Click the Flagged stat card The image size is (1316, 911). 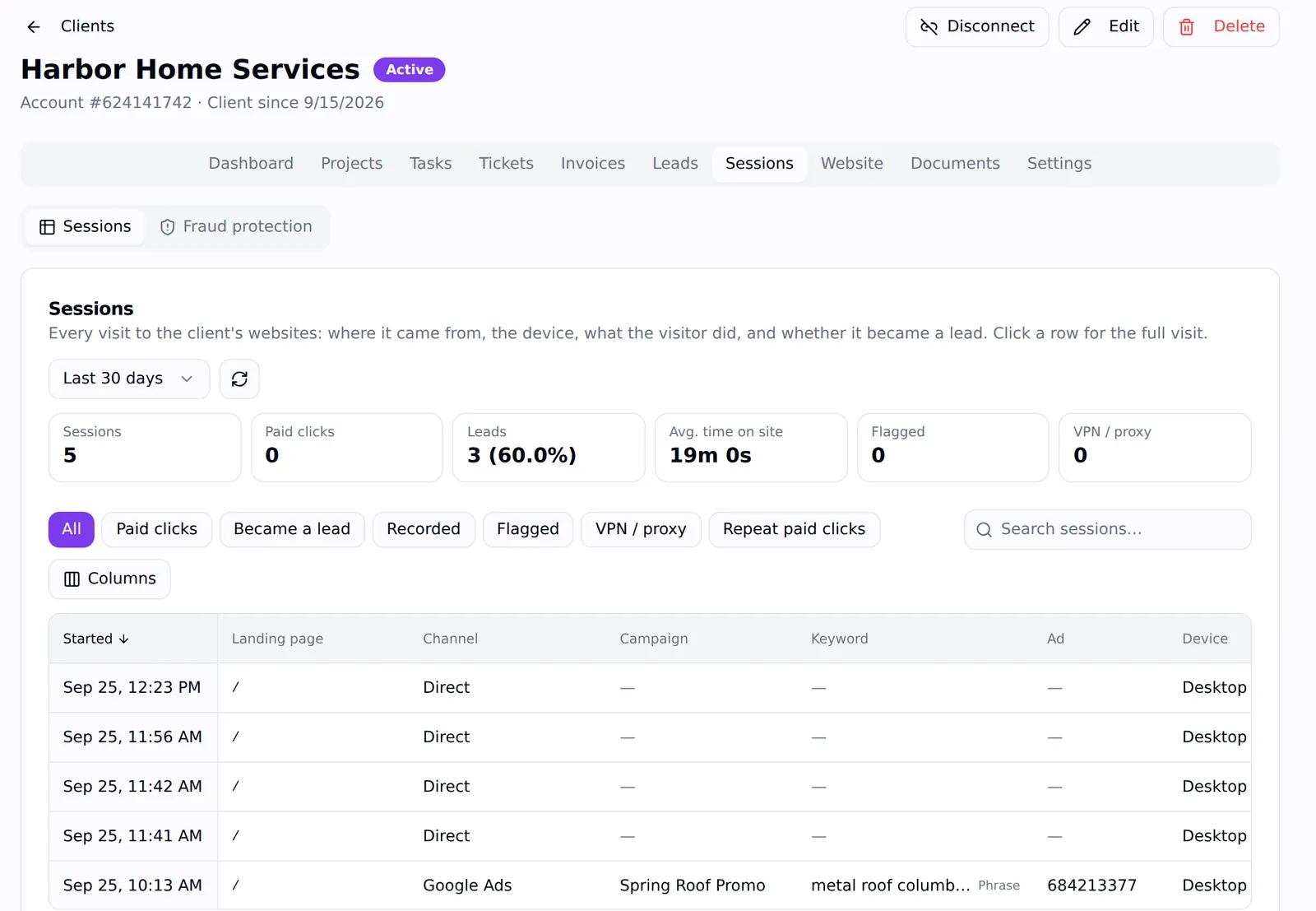tap(953, 448)
